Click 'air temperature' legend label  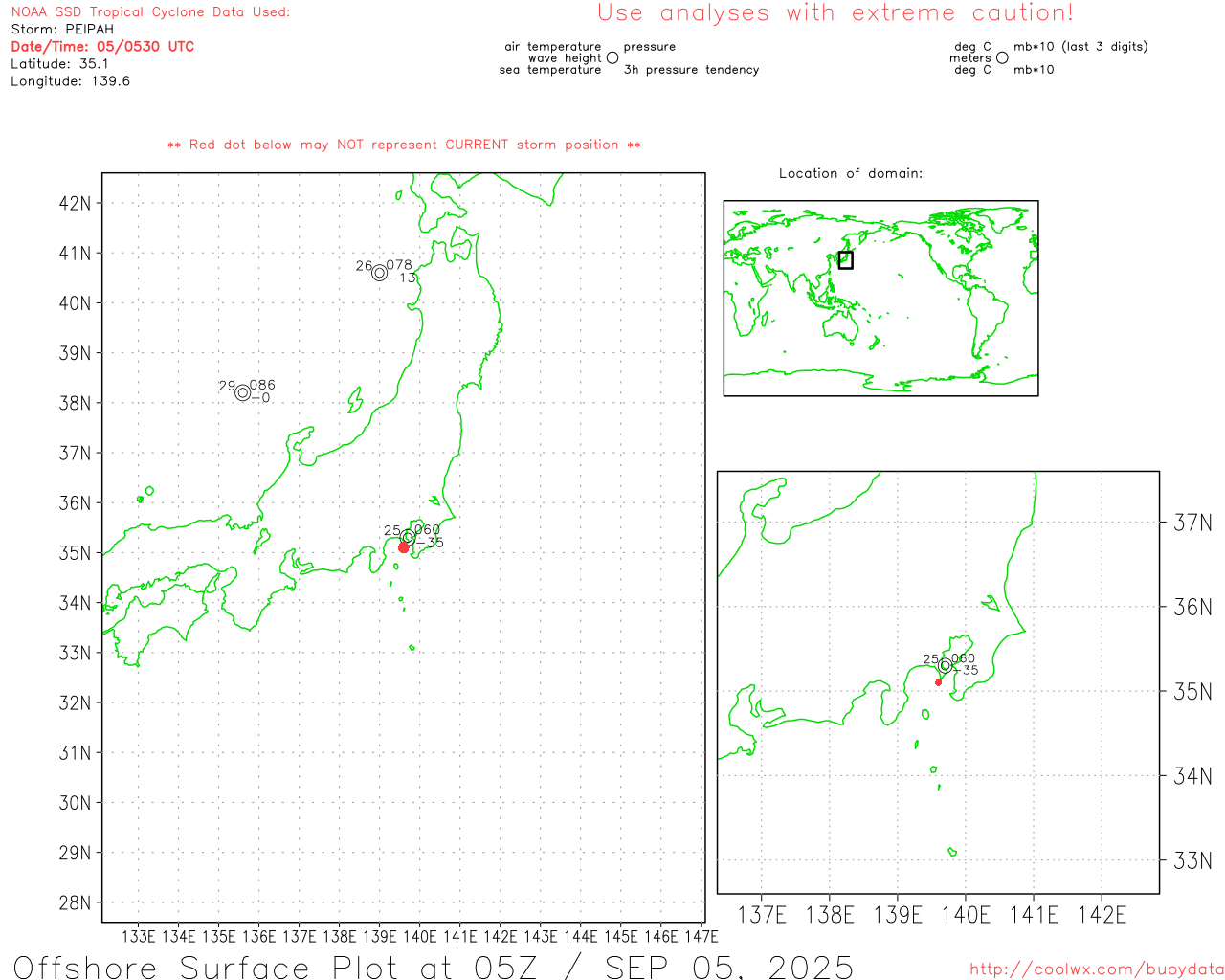pyautogui.click(x=553, y=46)
